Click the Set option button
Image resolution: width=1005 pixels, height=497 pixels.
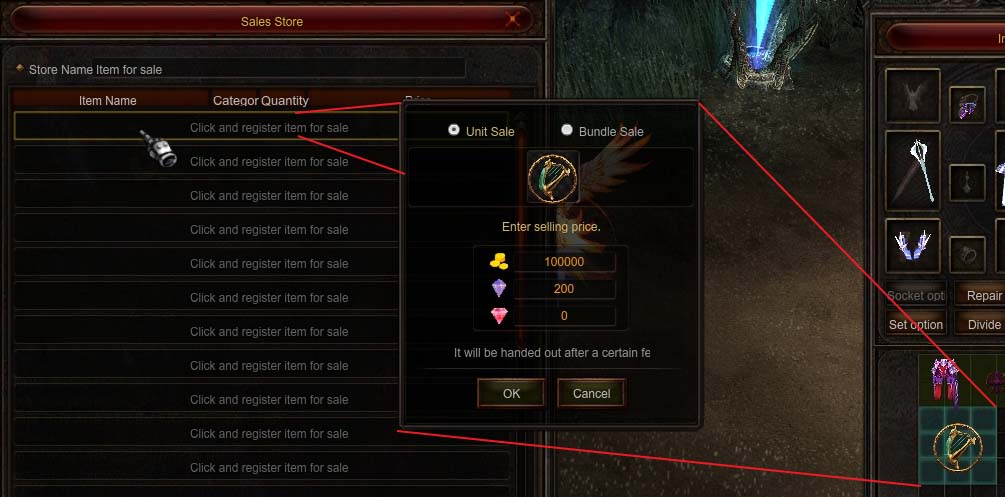pos(916,324)
